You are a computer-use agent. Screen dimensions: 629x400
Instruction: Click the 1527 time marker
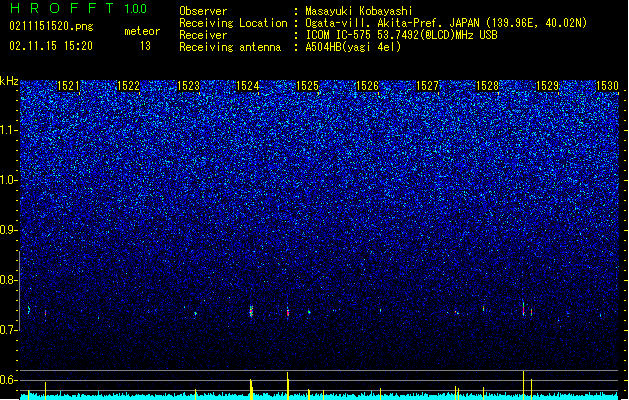pos(428,86)
